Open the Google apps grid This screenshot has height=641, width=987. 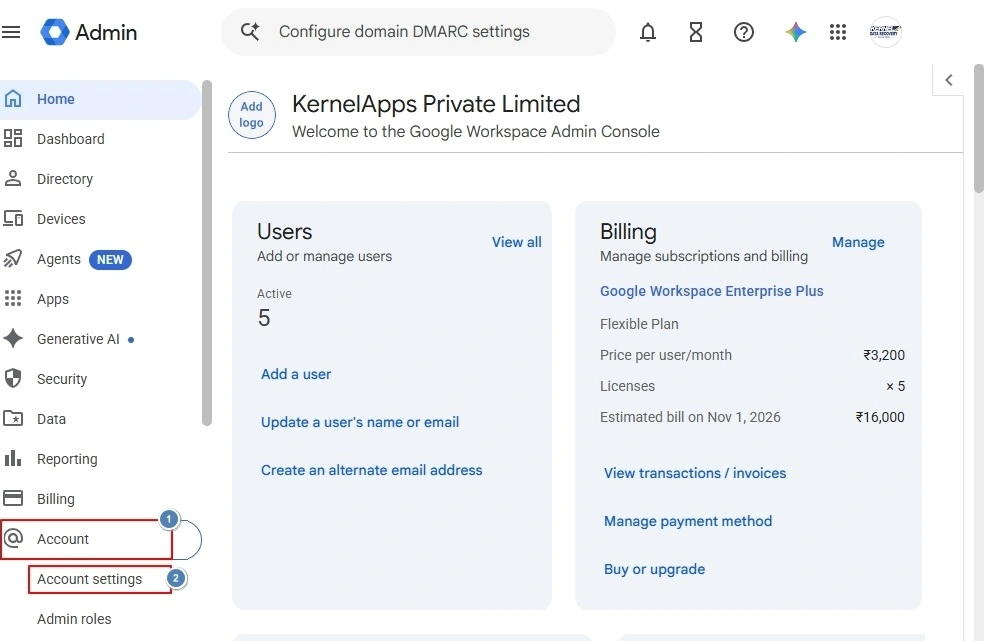coord(837,31)
